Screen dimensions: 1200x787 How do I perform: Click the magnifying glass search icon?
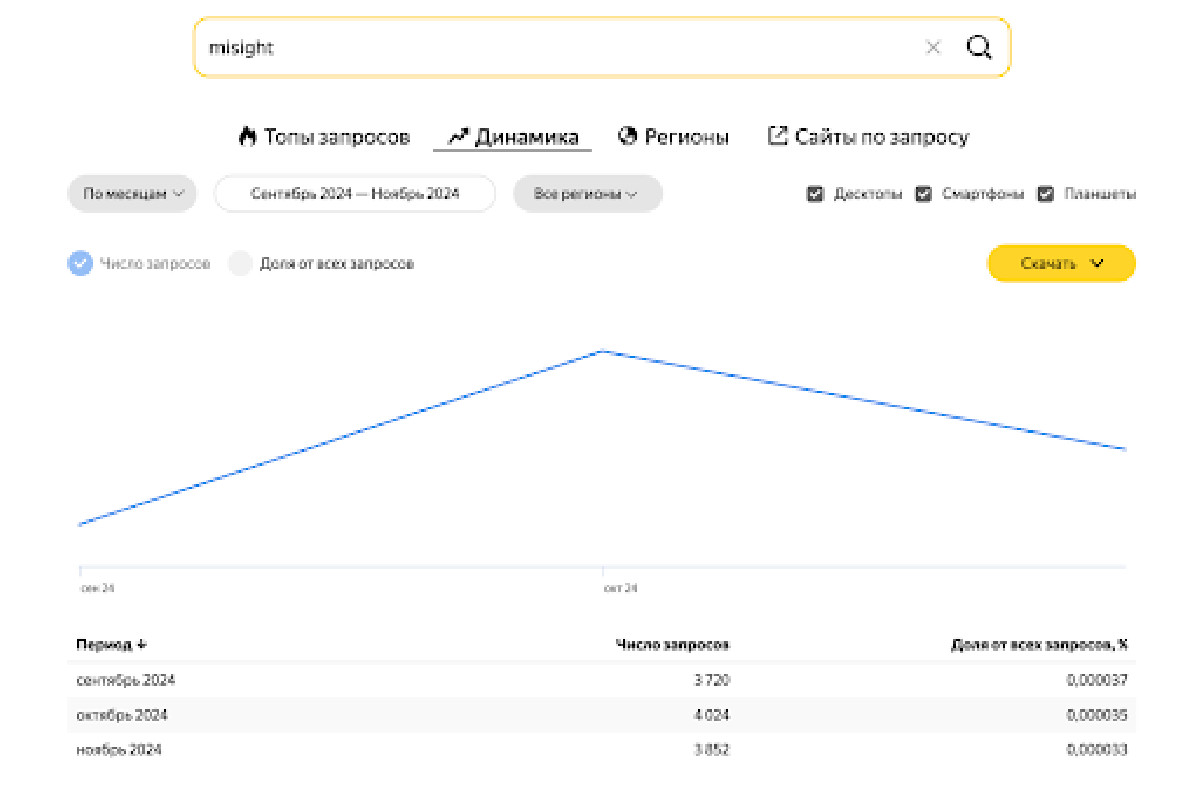[978, 47]
